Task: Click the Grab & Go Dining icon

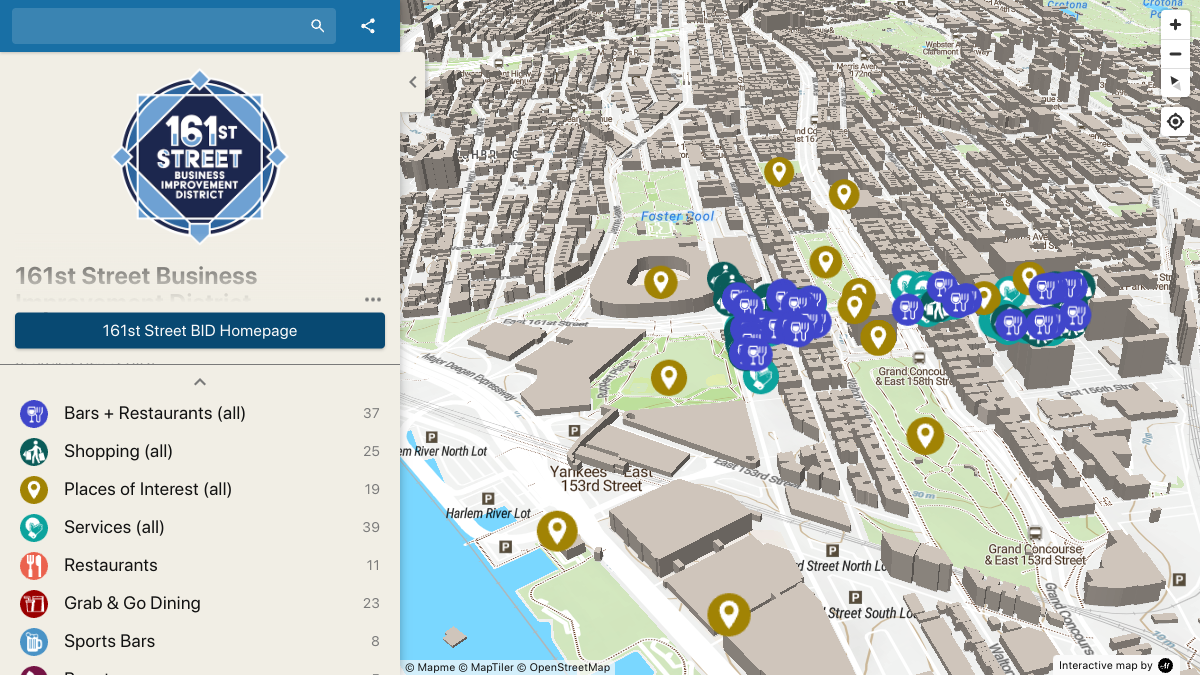Action: click(34, 603)
